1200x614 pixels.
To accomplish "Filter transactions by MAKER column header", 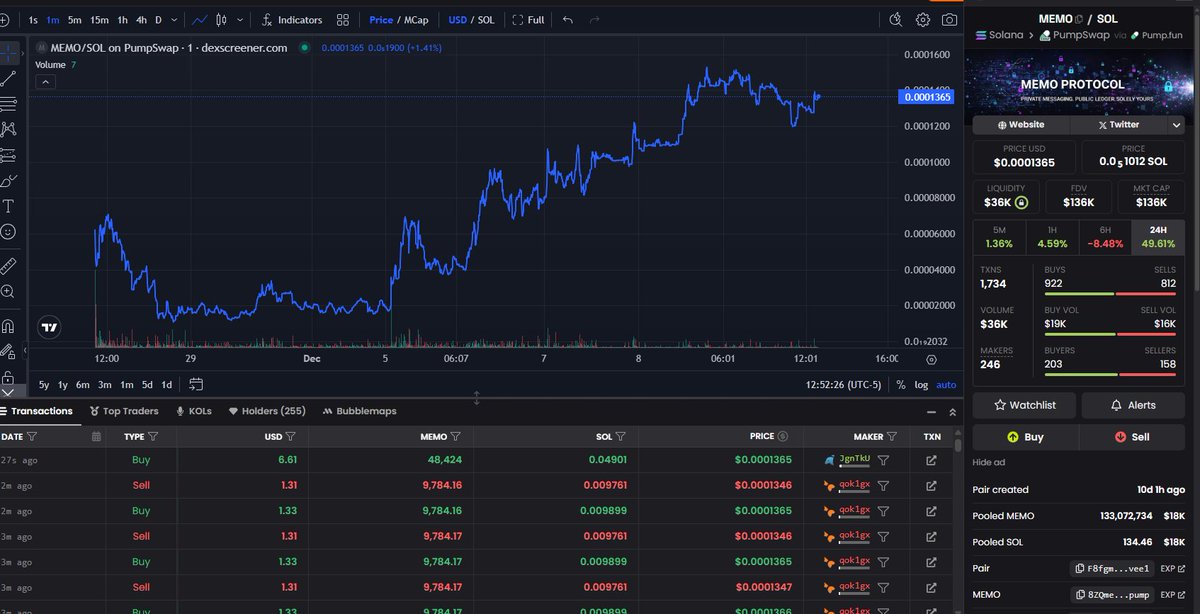I will [890, 436].
